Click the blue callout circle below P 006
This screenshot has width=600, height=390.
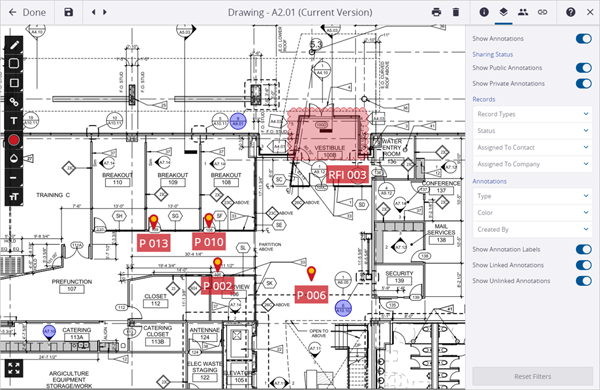pyautogui.click(x=343, y=308)
